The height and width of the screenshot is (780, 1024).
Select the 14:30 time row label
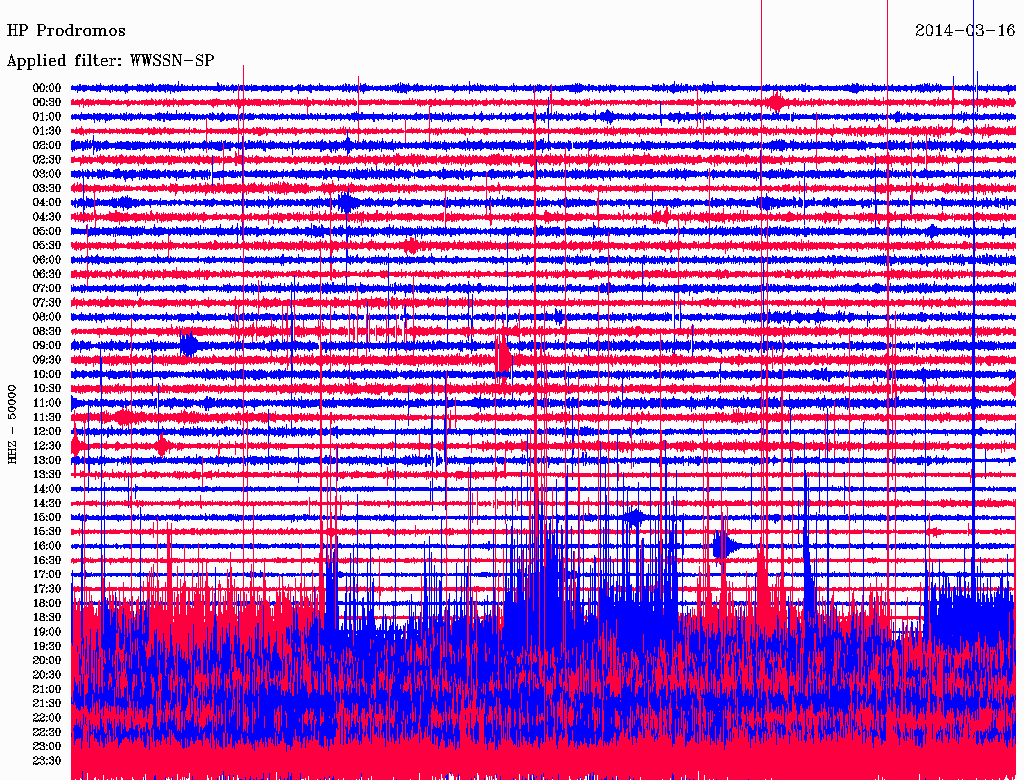pos(47,503)
